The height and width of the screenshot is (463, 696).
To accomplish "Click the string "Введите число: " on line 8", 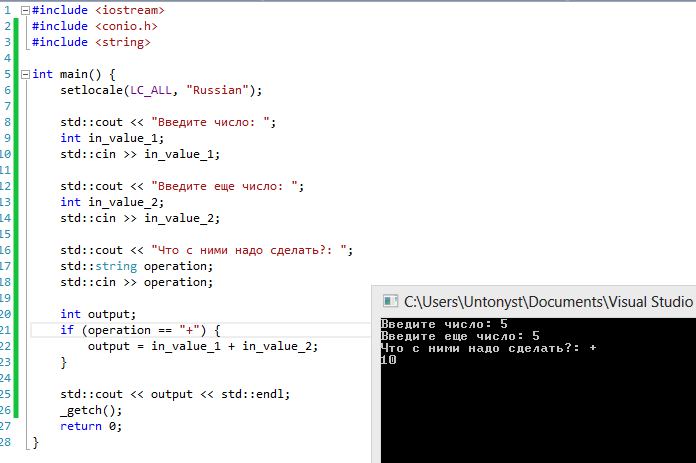I will click(x=210, y=122).
